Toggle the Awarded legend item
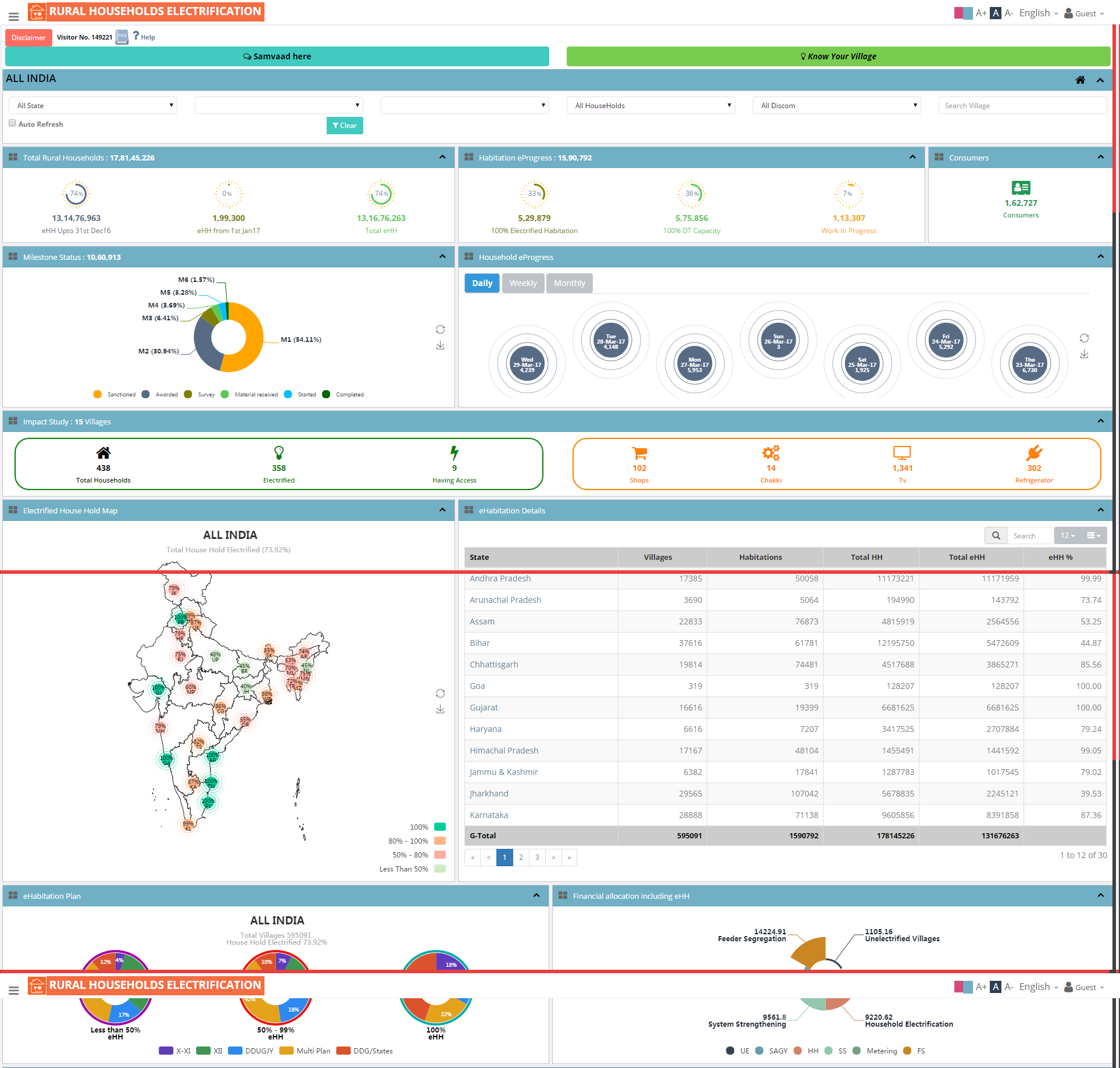Image resolution: width=1120 pixels, height=1068 pixels. [160, 394]
